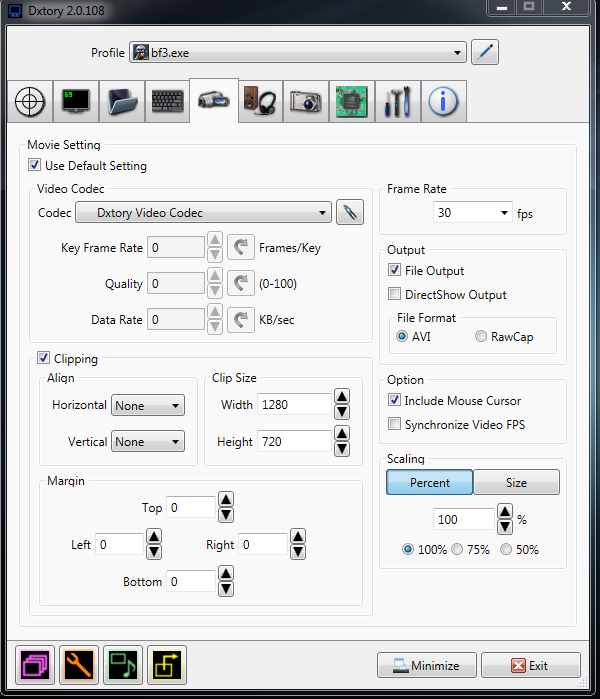Click the Bottom margin field
The image size is (600, 699).
tap(191, 581)
